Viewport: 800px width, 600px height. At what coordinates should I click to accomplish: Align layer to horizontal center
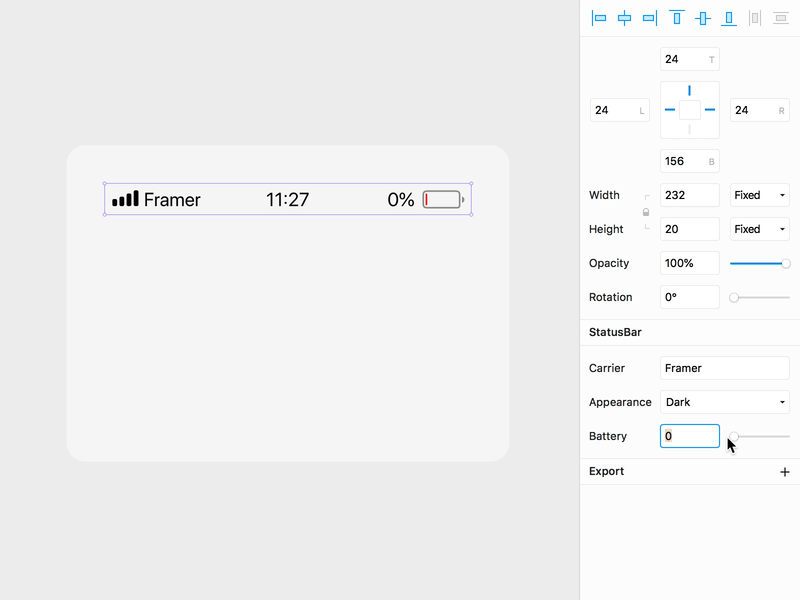(x=624, y=18)
